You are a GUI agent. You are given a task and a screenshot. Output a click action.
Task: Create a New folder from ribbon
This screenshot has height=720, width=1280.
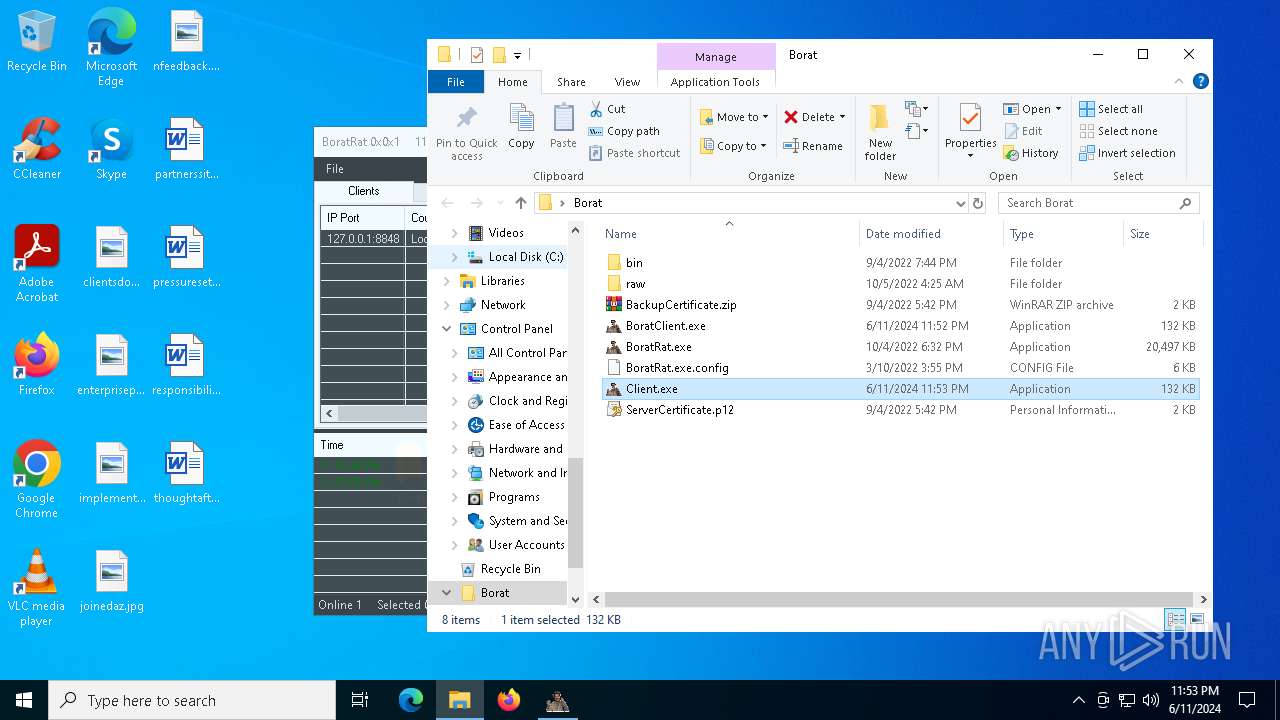(x=880, y=131)
